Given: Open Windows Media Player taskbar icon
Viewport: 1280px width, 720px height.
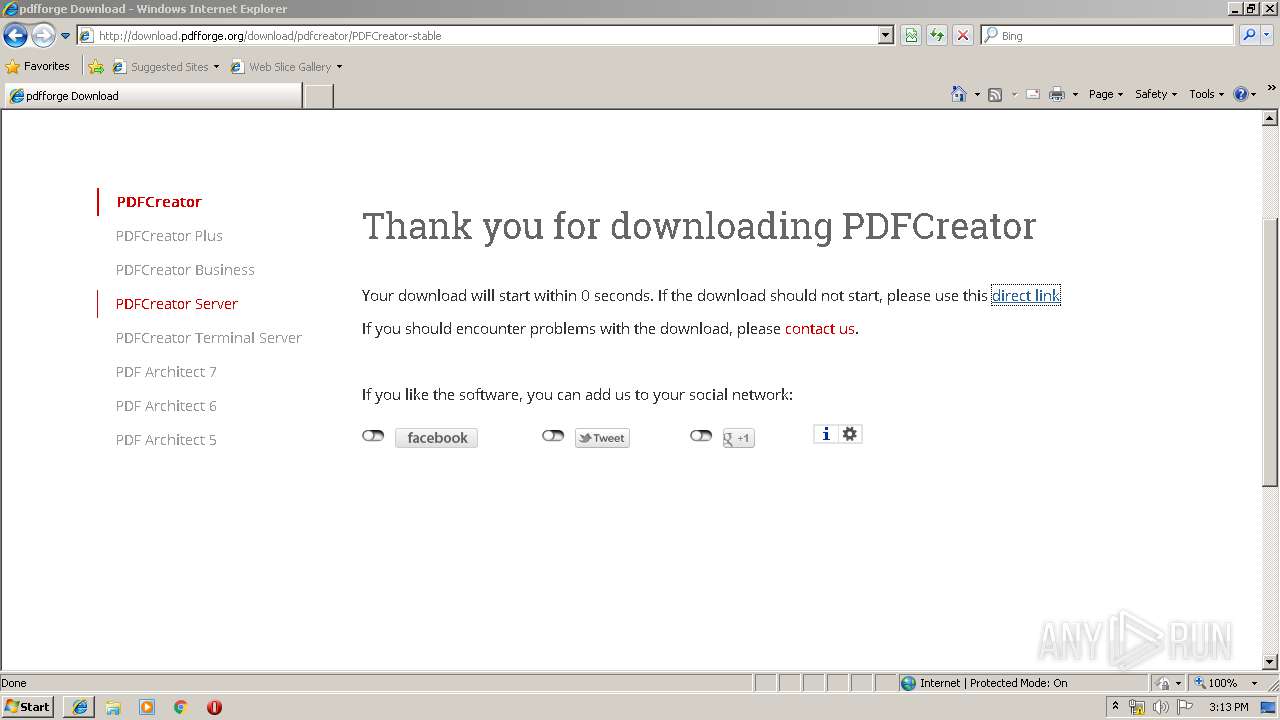Looking at the screenshot, I should tap(147, 707).
